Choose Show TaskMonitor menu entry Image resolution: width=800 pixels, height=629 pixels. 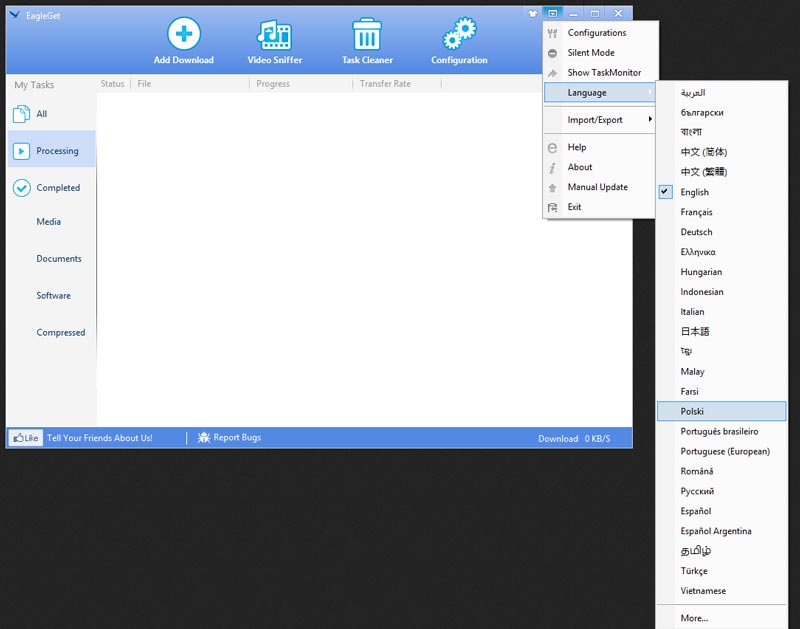click(x=599, y=72)
